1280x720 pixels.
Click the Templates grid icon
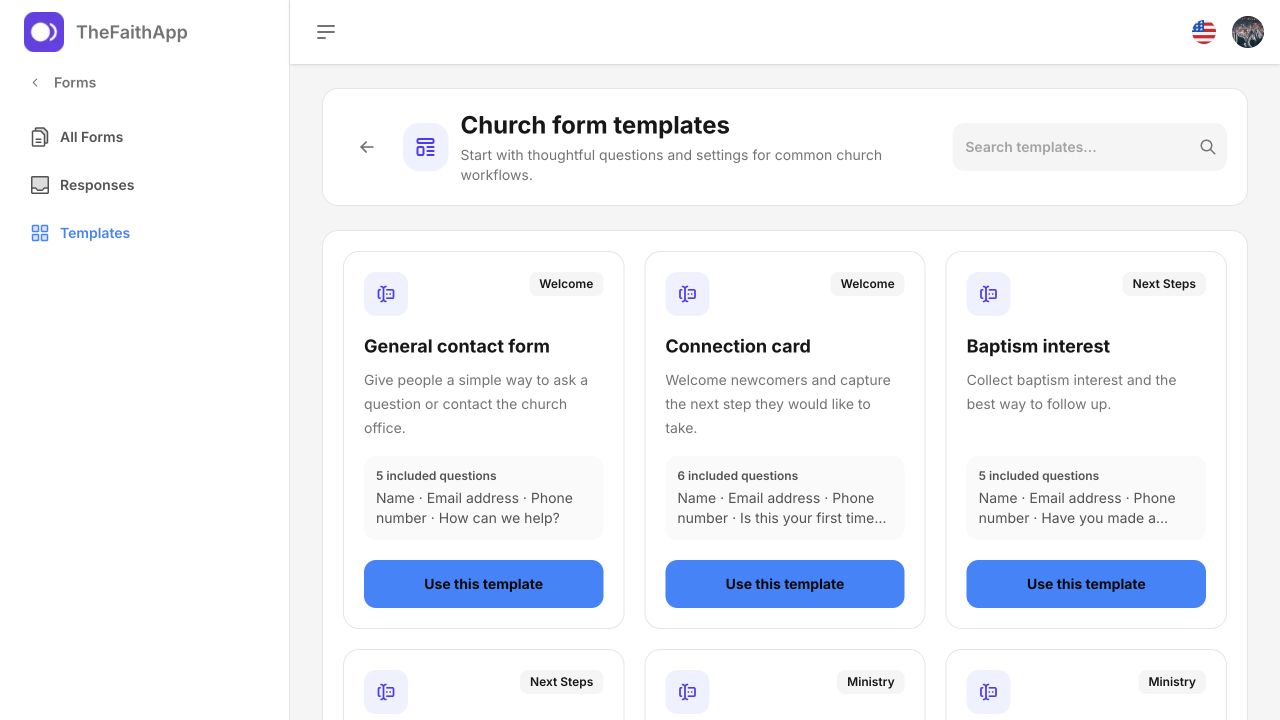(x=40, y=233)
